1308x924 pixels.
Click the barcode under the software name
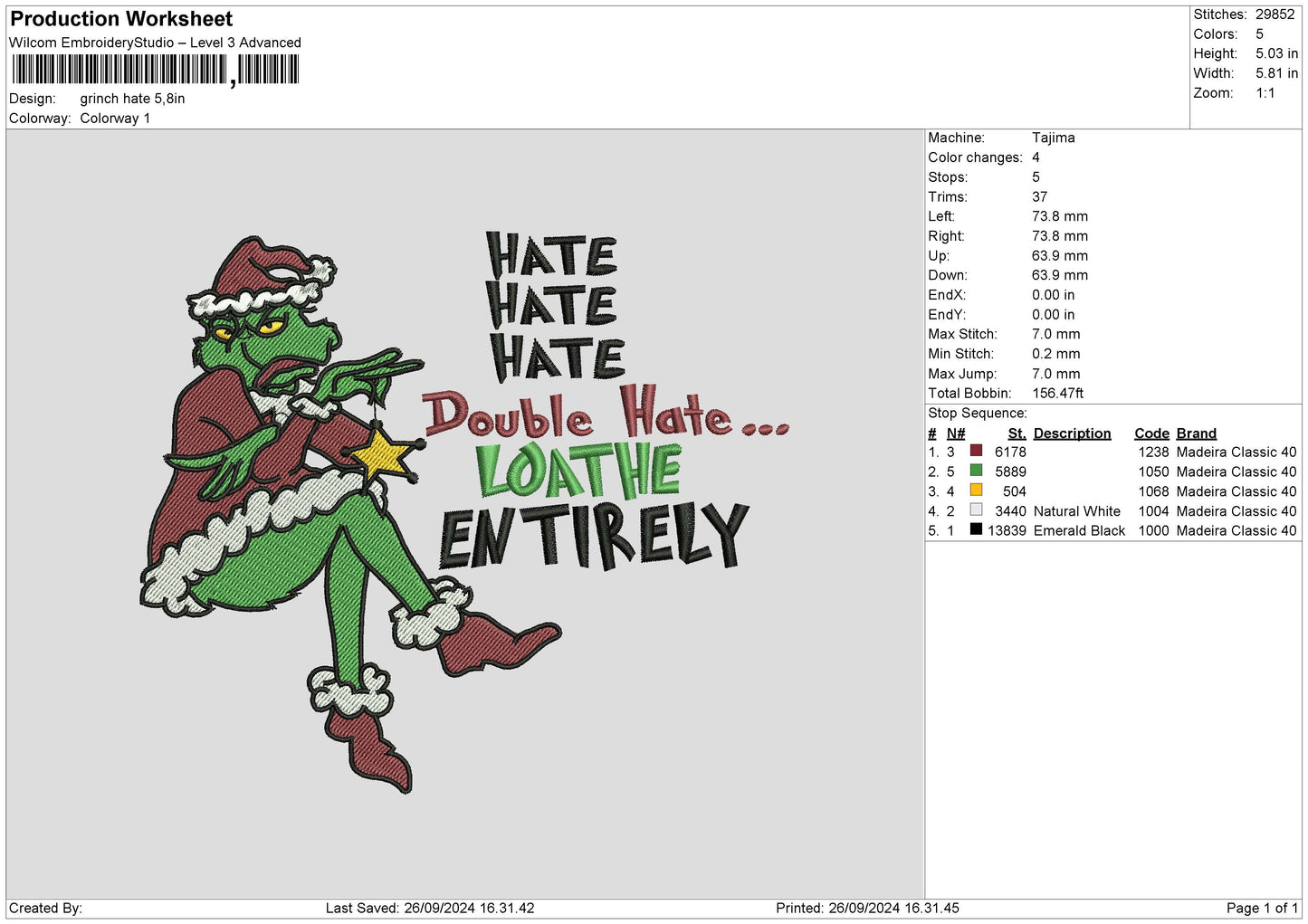tap(155, 70)
